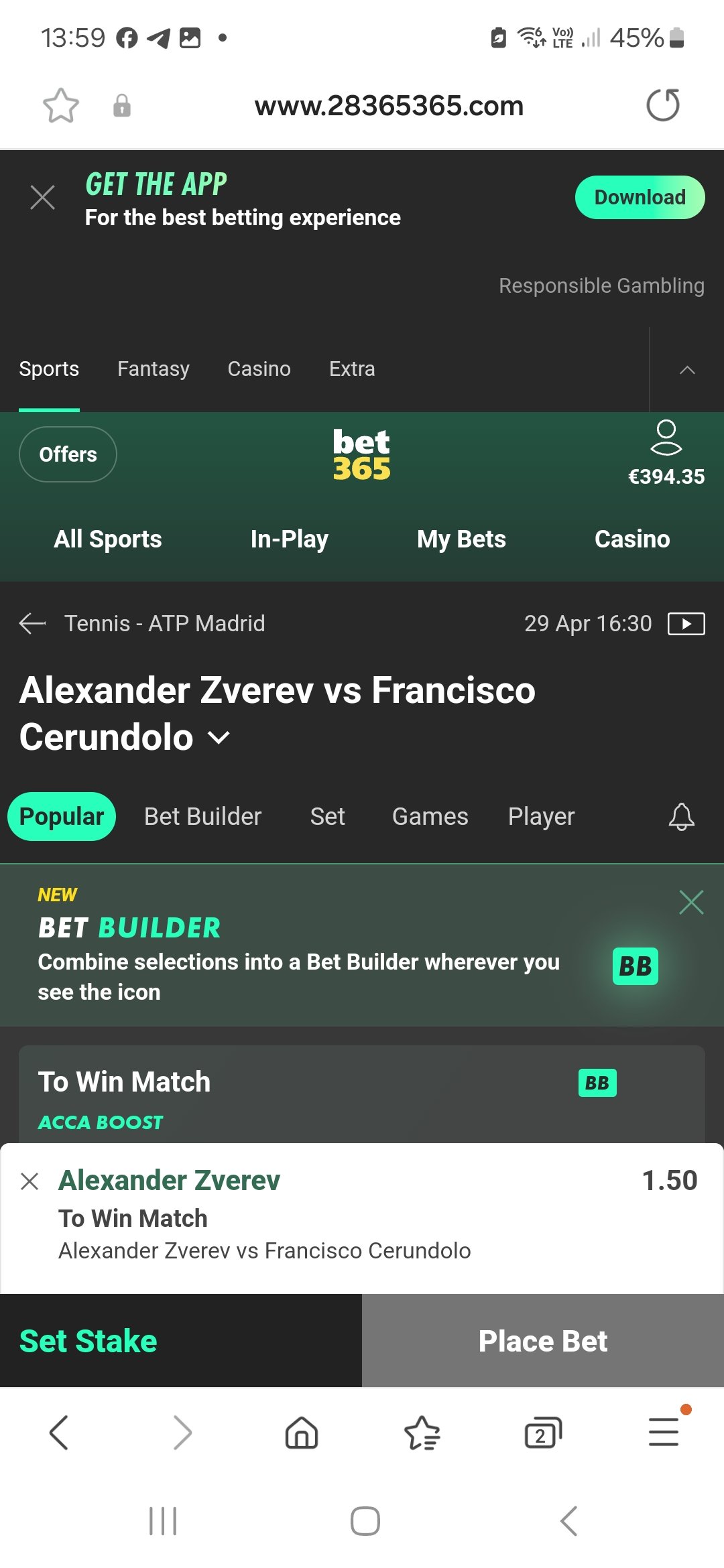Expand the match selector dropdown chevron
This screenshot has width=724, height=1568.
219,738
